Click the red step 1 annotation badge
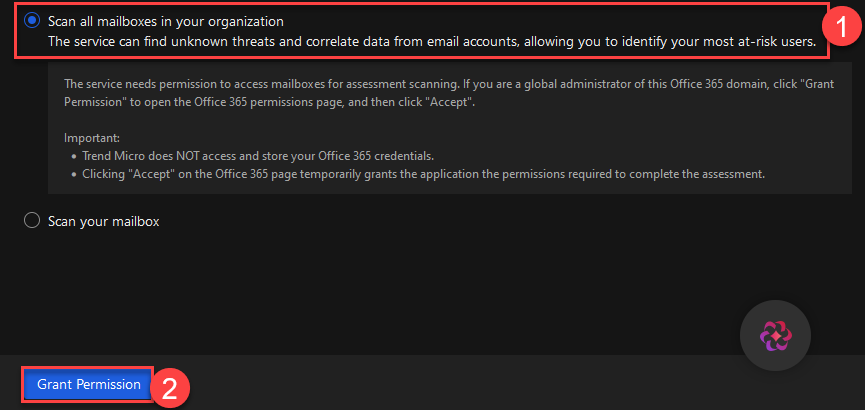Screen dimensions: 865x410 coord(840,26)
